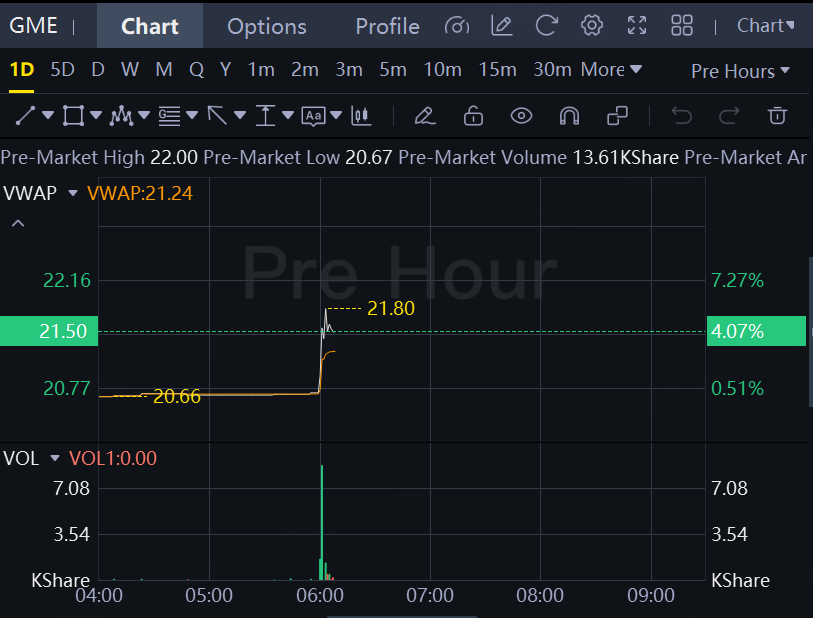Switch to the Profile tab
This screenshot has height=618, width=813.
(387, 26)
